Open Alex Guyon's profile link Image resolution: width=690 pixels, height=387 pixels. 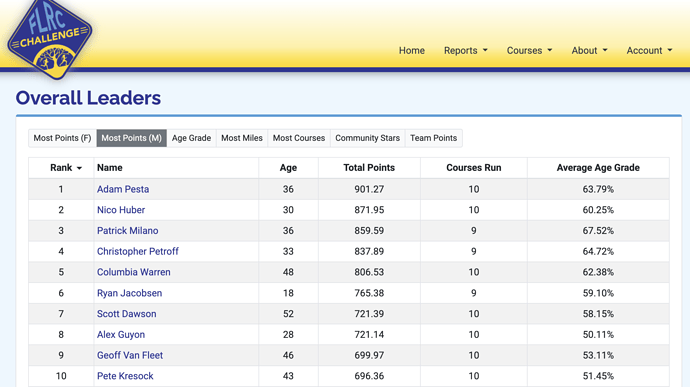click(121, 335)
